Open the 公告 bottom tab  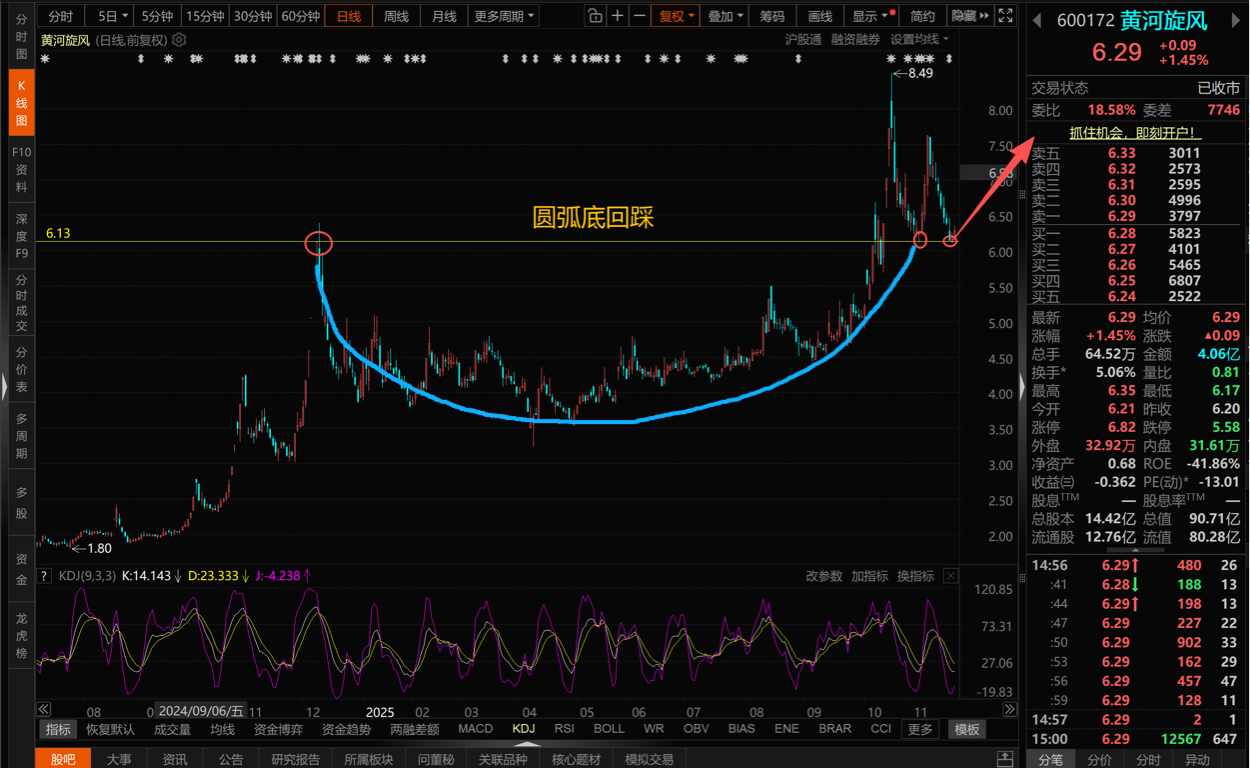click(231, 760)
